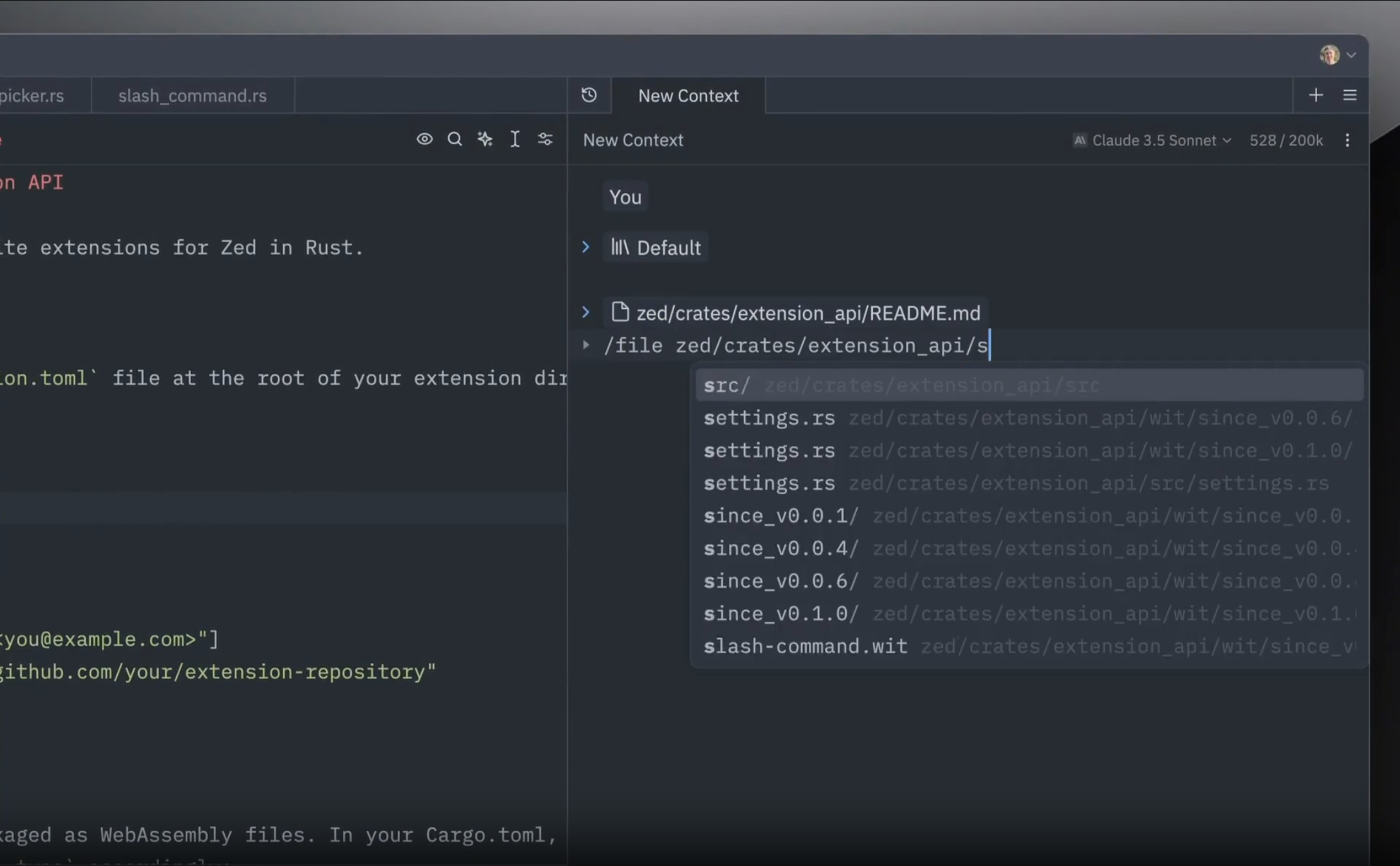
Task: Select the New Context tab
Action: click(688, 96)
